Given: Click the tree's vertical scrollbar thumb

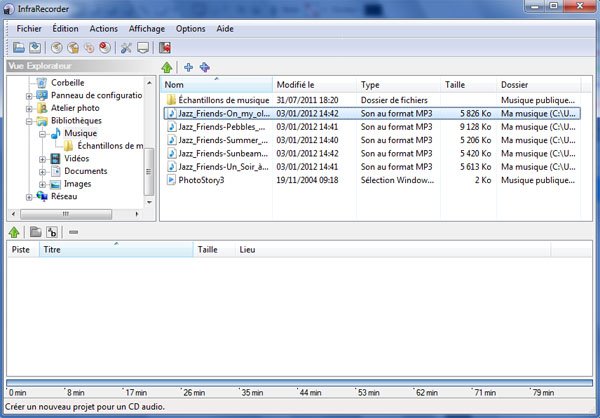Looking at the screenshot, I should [x=149, y=172].
